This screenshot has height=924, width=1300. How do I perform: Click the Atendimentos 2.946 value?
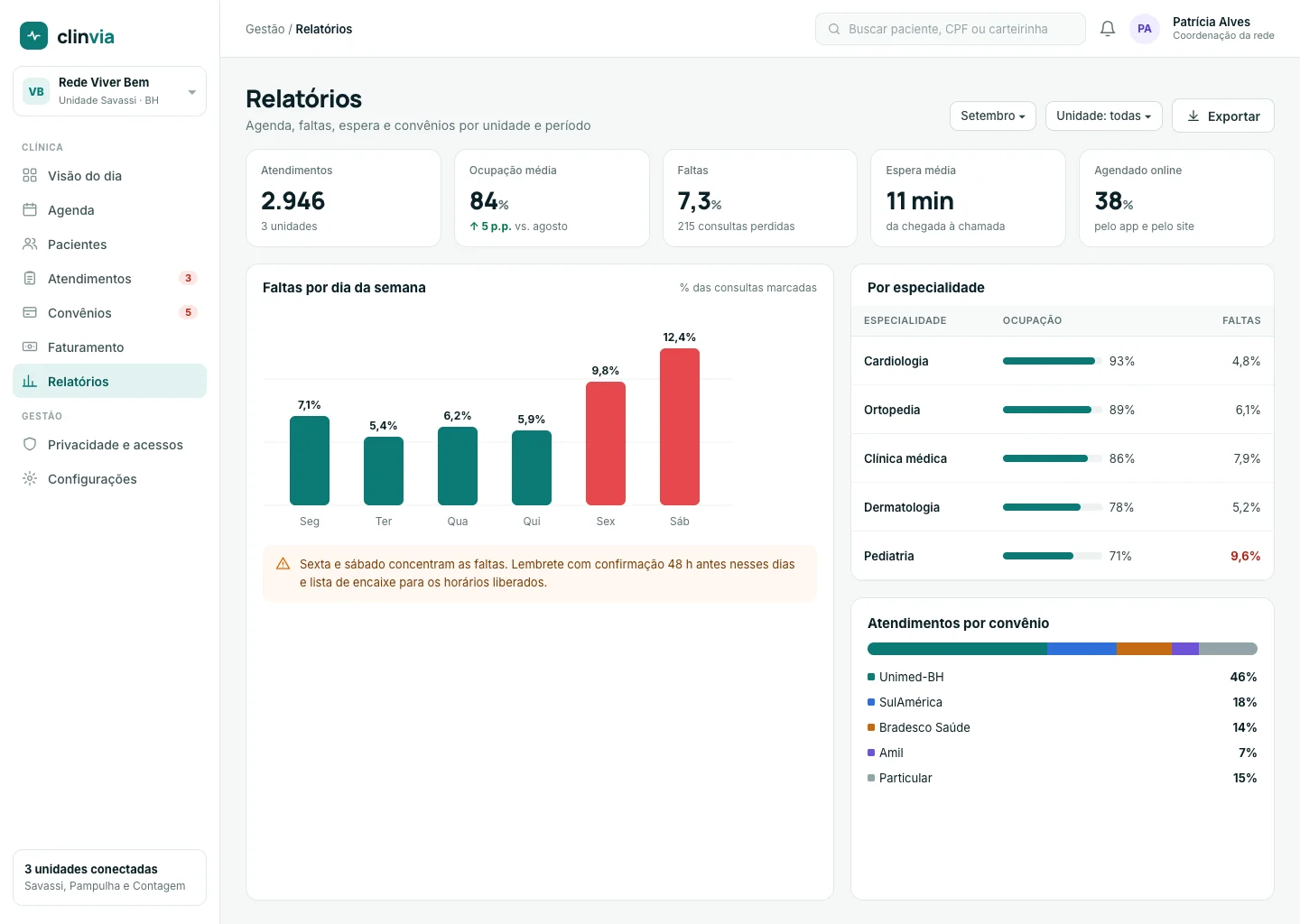[x=293, y=200]
